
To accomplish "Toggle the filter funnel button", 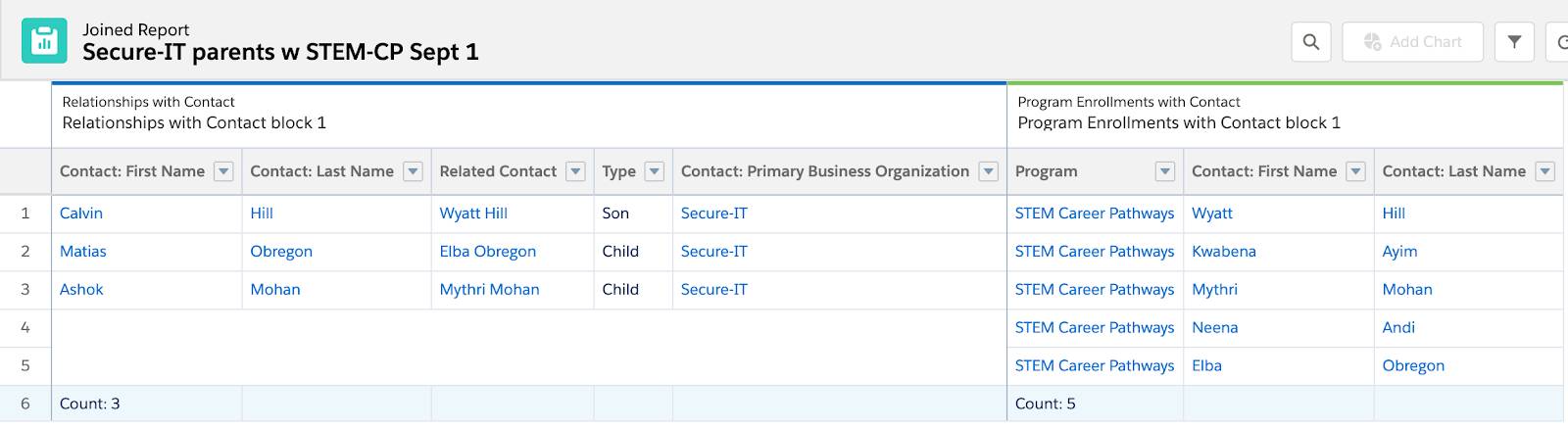I will click(1514, 42).
